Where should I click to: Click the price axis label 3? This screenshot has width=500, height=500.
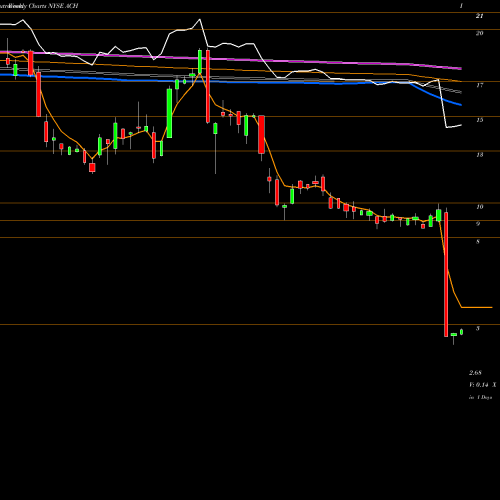tap(478, 328)
